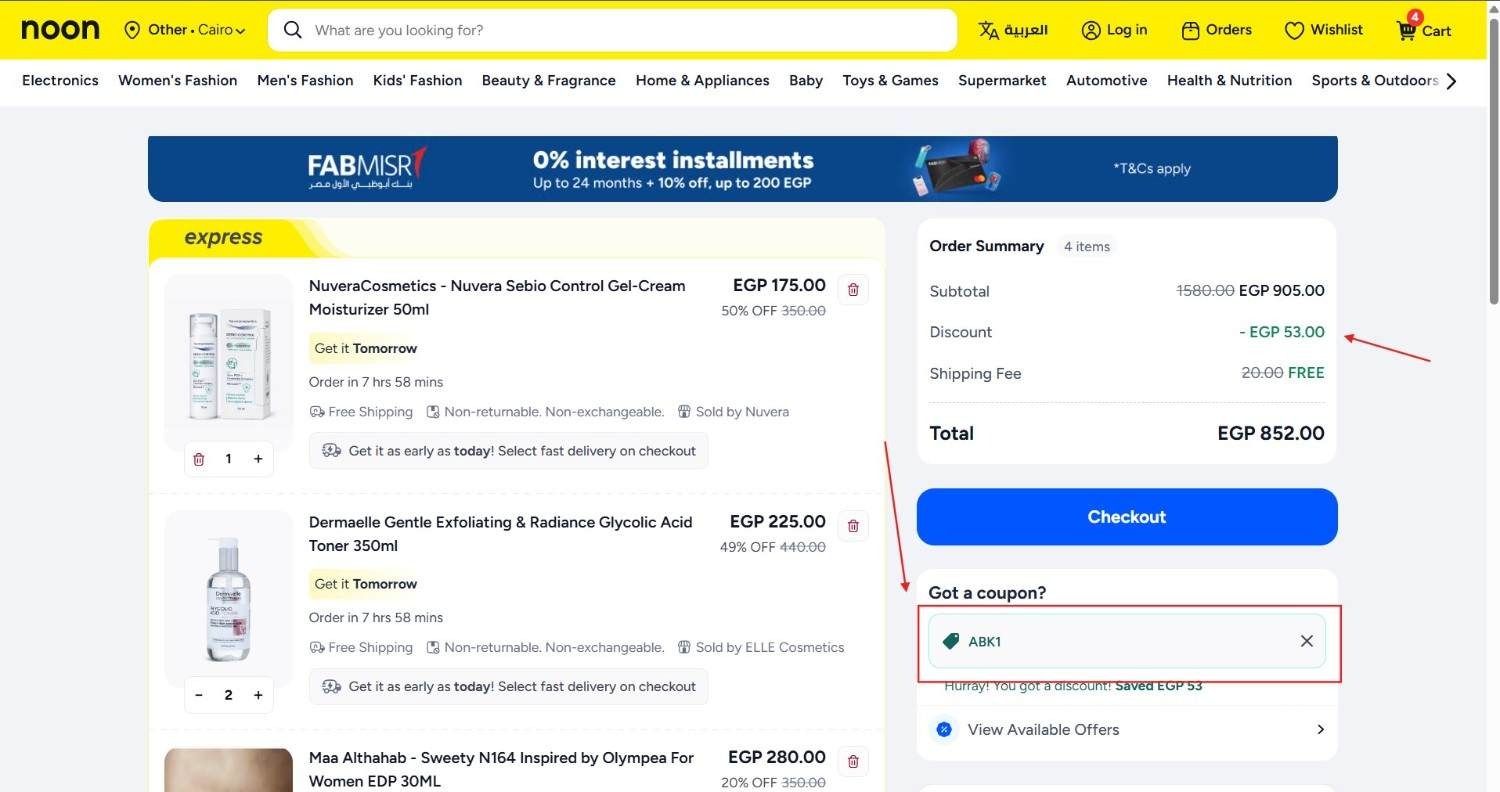Remove Nuvera moisturizer via quantity trash icon

tap(199, 459)
